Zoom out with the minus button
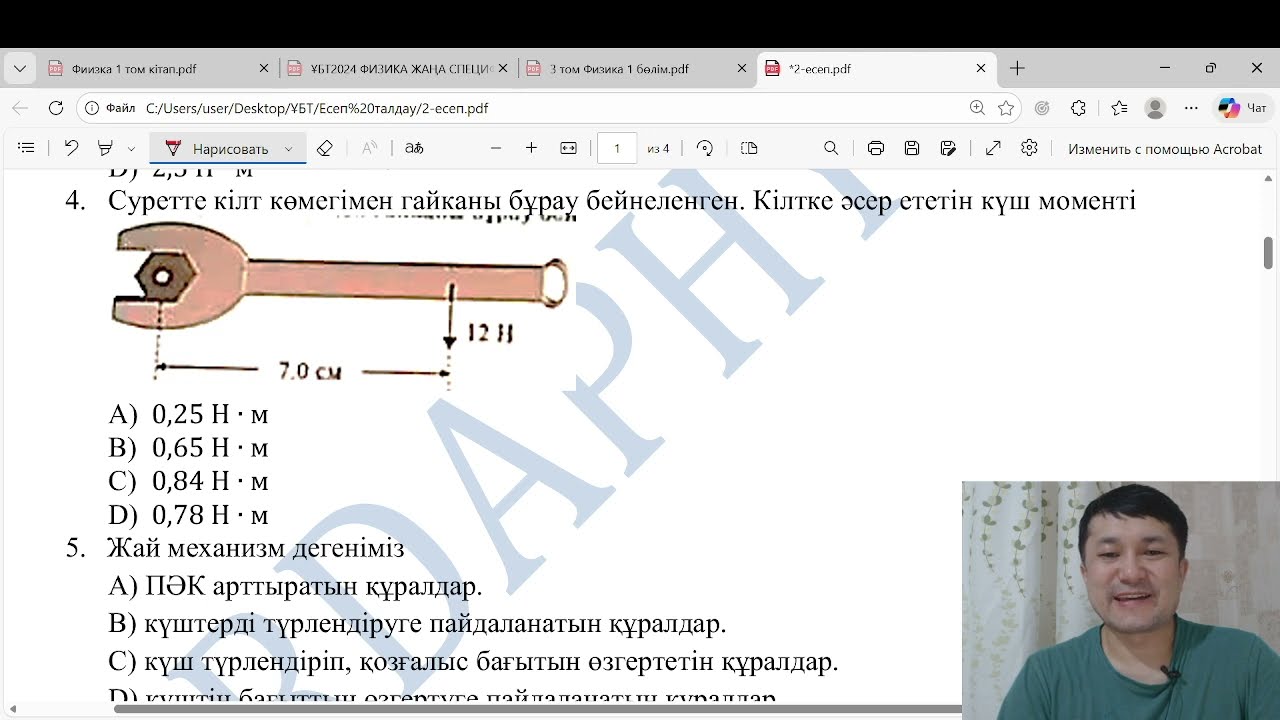Image resolution: width=1280 pixels, height=720 pixels. point(496,148)
